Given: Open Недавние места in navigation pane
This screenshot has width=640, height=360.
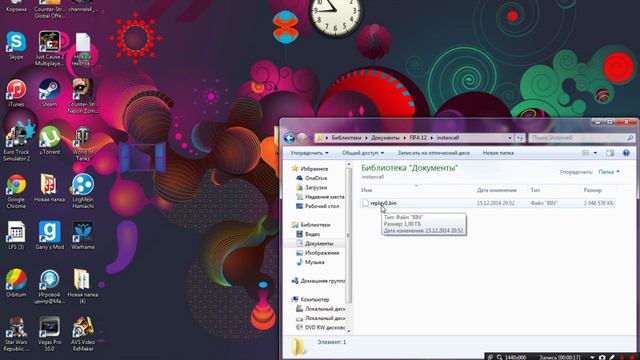Looking at the screenshot, I should [x=320, y=197].
